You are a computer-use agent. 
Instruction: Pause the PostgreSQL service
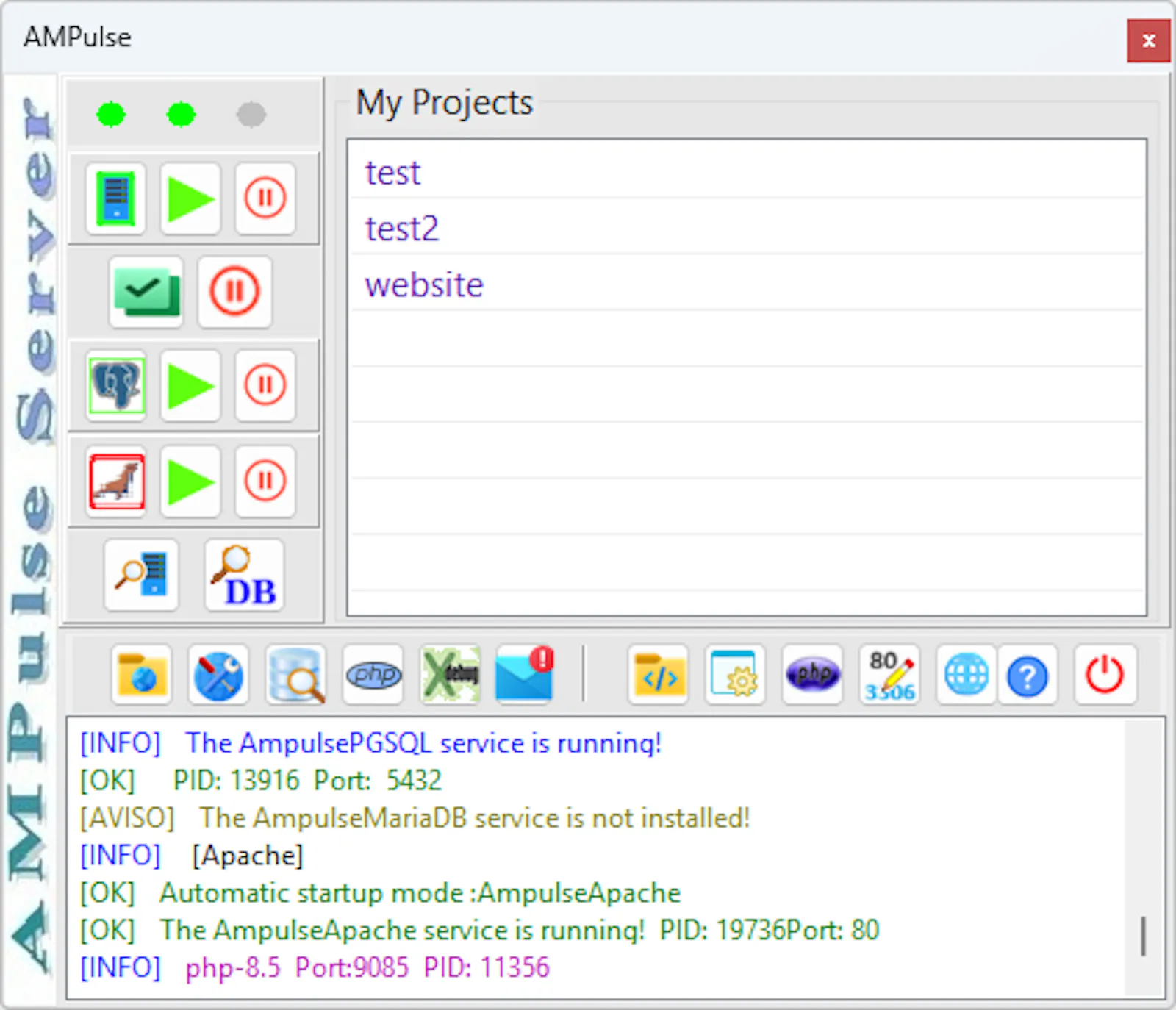(x=265, y=385)
